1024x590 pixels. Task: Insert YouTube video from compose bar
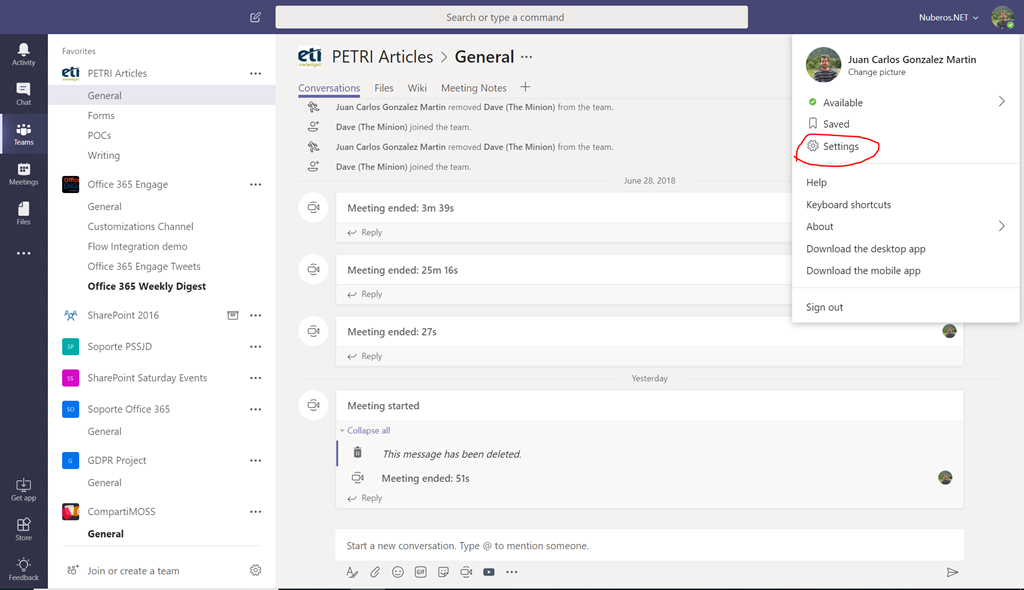pos(488,572)
